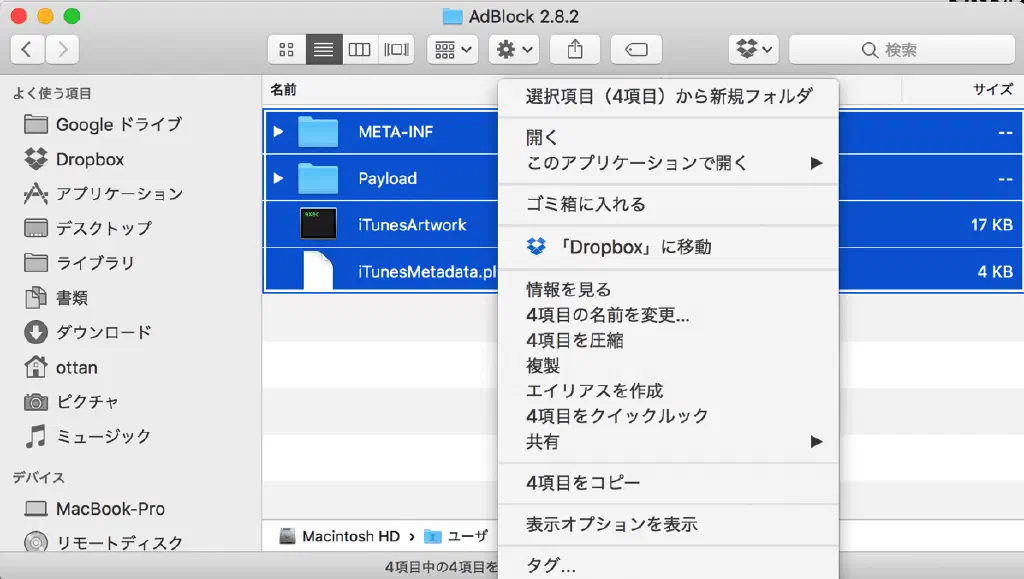1024x579 pixels.
Task: Switch to icon view in toolbar
Action: click(286, 49)
